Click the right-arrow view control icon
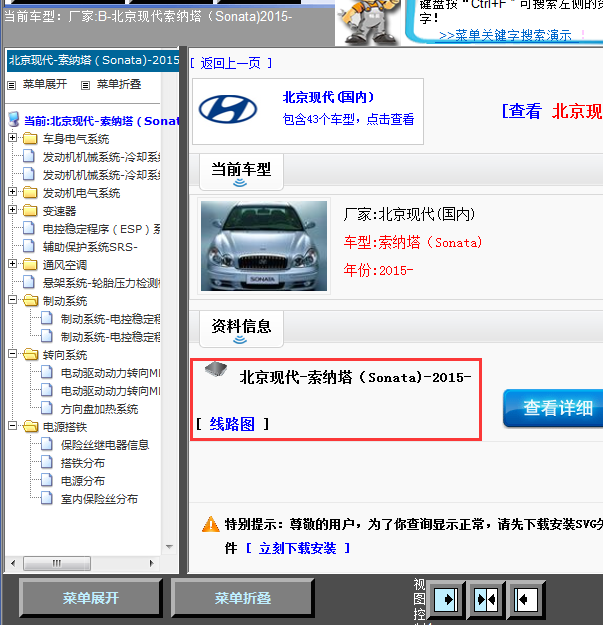This screenshot has height=625, width=603. click(446, 599)
